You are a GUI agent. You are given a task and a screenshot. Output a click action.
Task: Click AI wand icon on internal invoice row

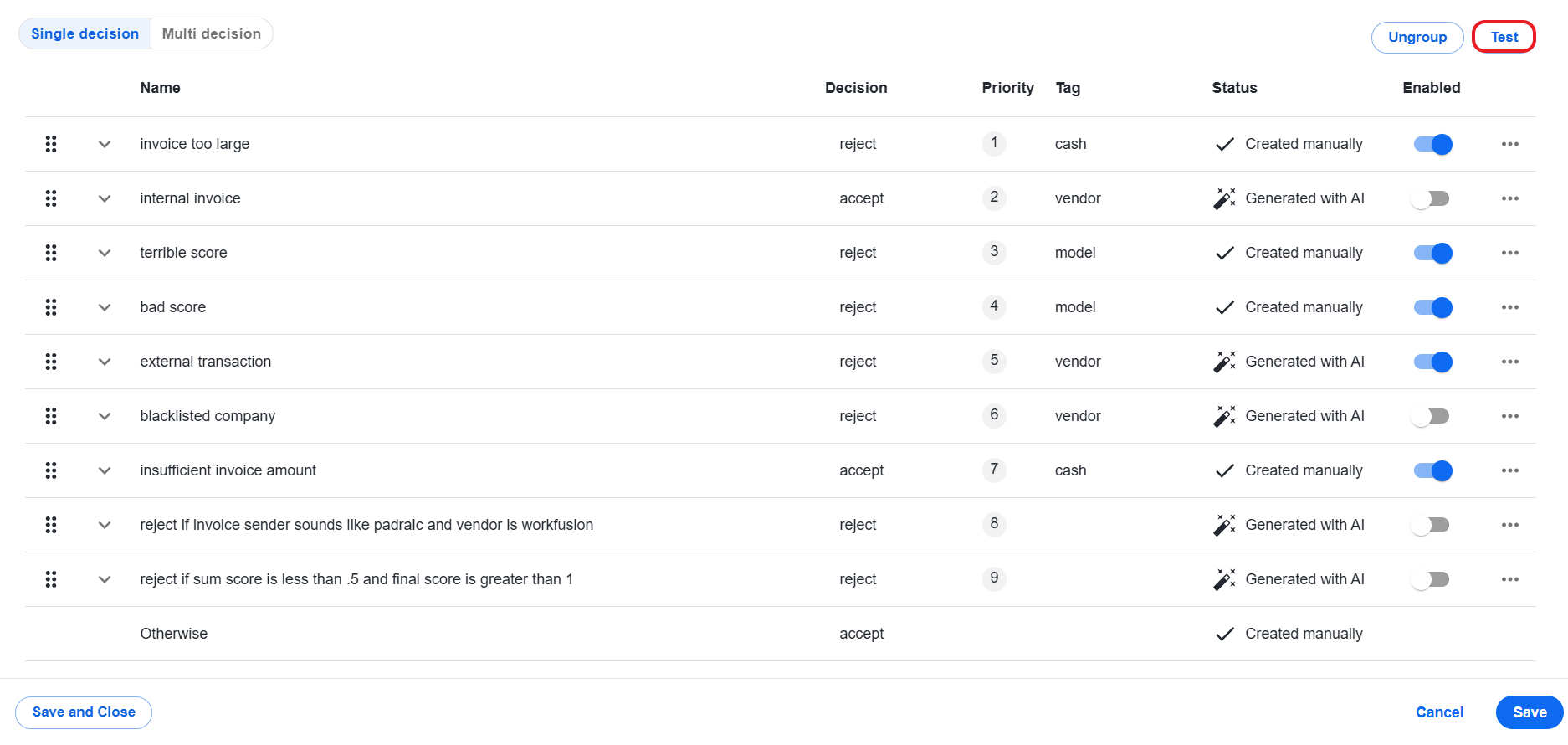1224,198
